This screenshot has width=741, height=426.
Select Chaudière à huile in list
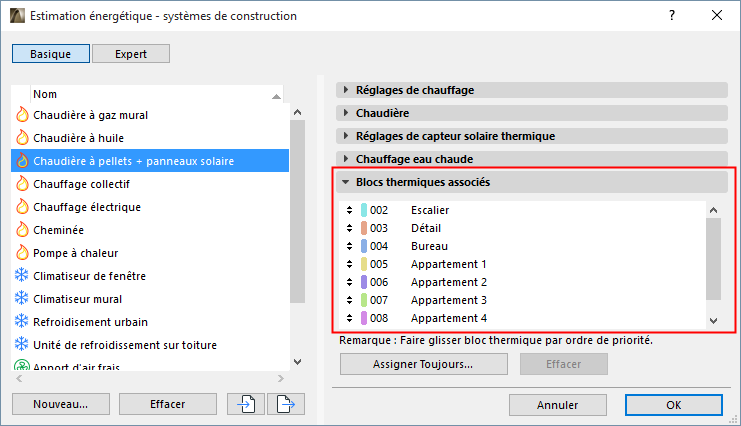point(150,138)
